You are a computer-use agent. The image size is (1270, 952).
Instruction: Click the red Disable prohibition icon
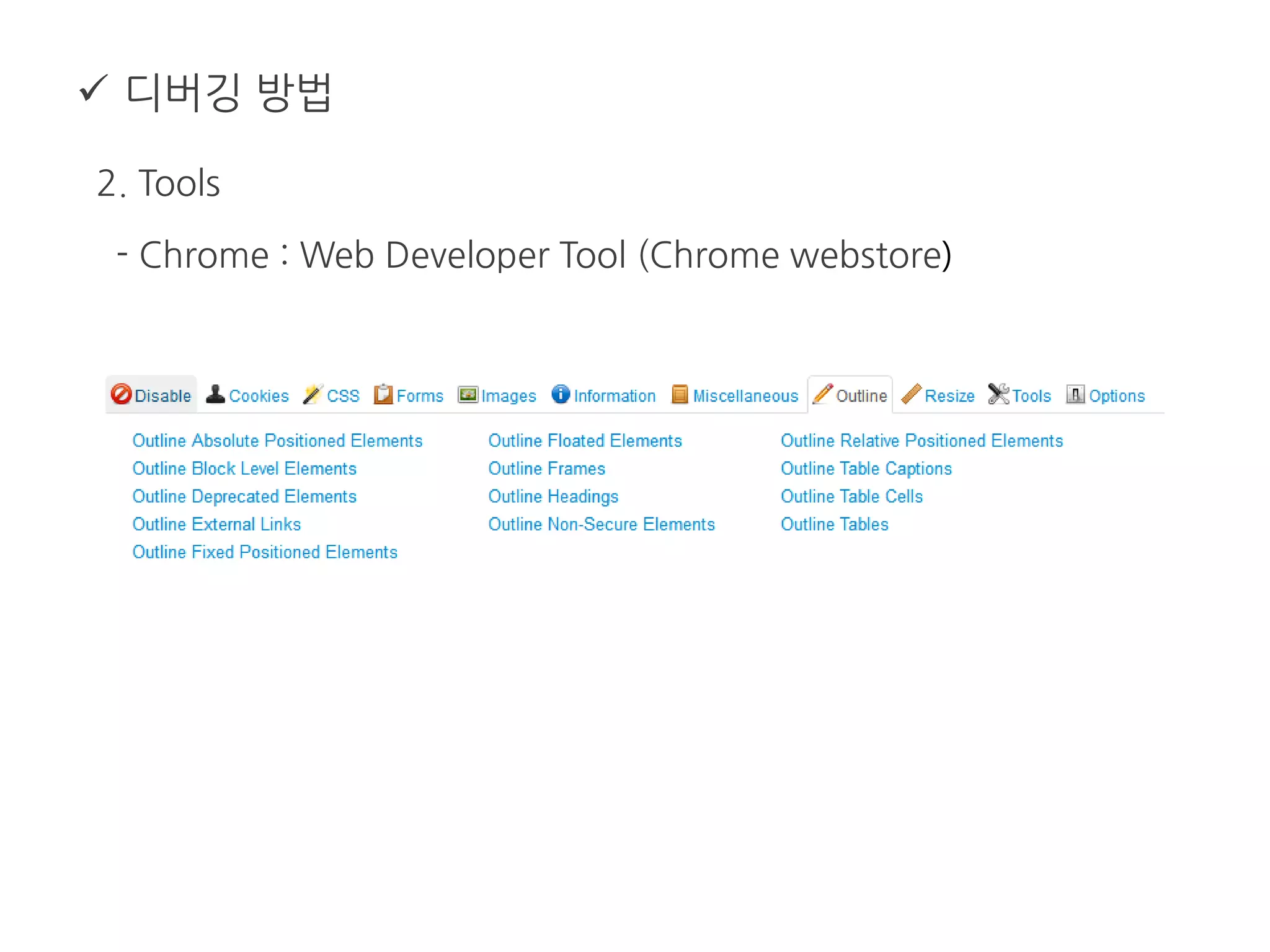[x=121, y=394]
